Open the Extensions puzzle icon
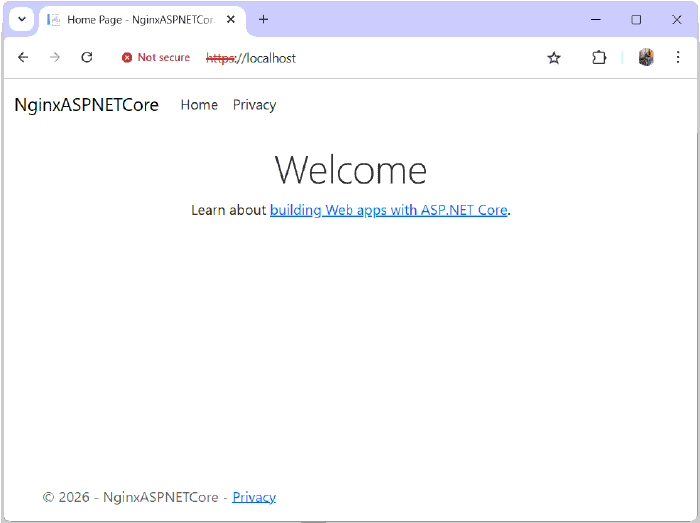The image size is (700, 523). coord(599,58)
